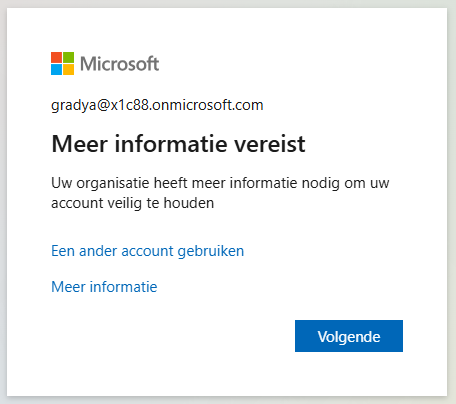Open the blue 'Meer informatie' link
The width and height of the screenshot is (456, 404).
104,287
